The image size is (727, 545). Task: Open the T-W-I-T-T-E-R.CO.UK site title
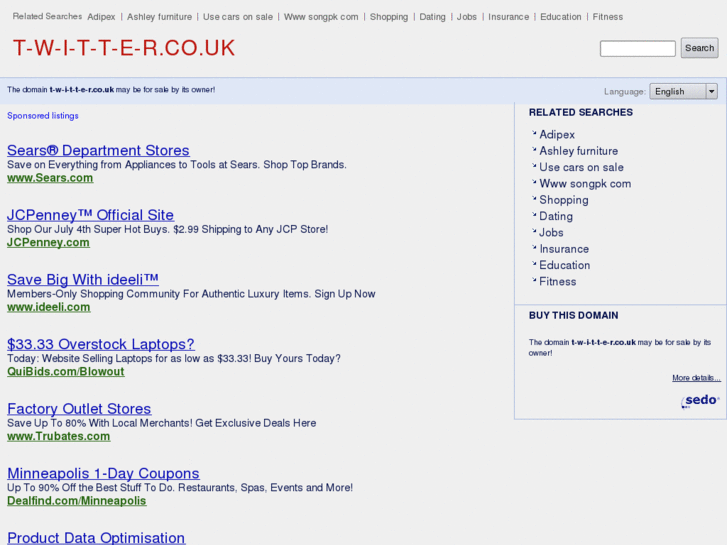tap(124, 48)
